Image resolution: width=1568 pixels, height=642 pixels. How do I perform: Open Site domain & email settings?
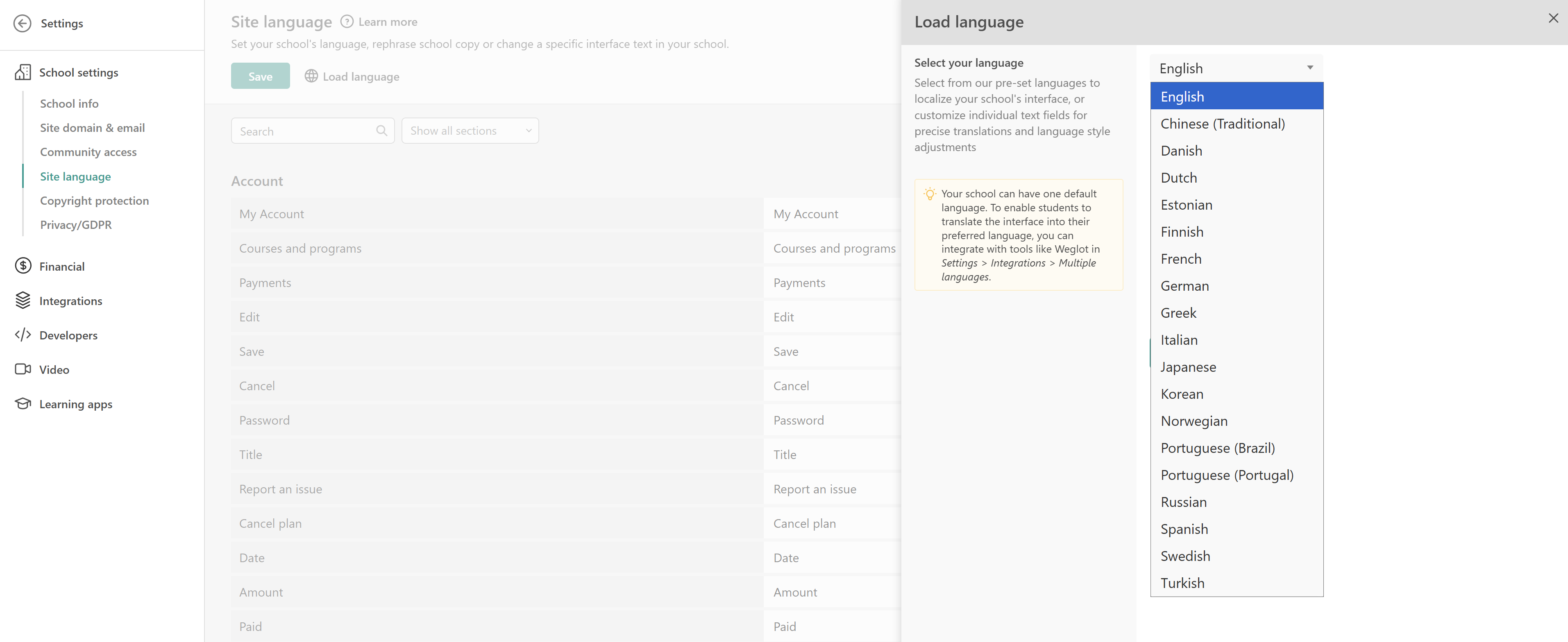tap(93, 128)
